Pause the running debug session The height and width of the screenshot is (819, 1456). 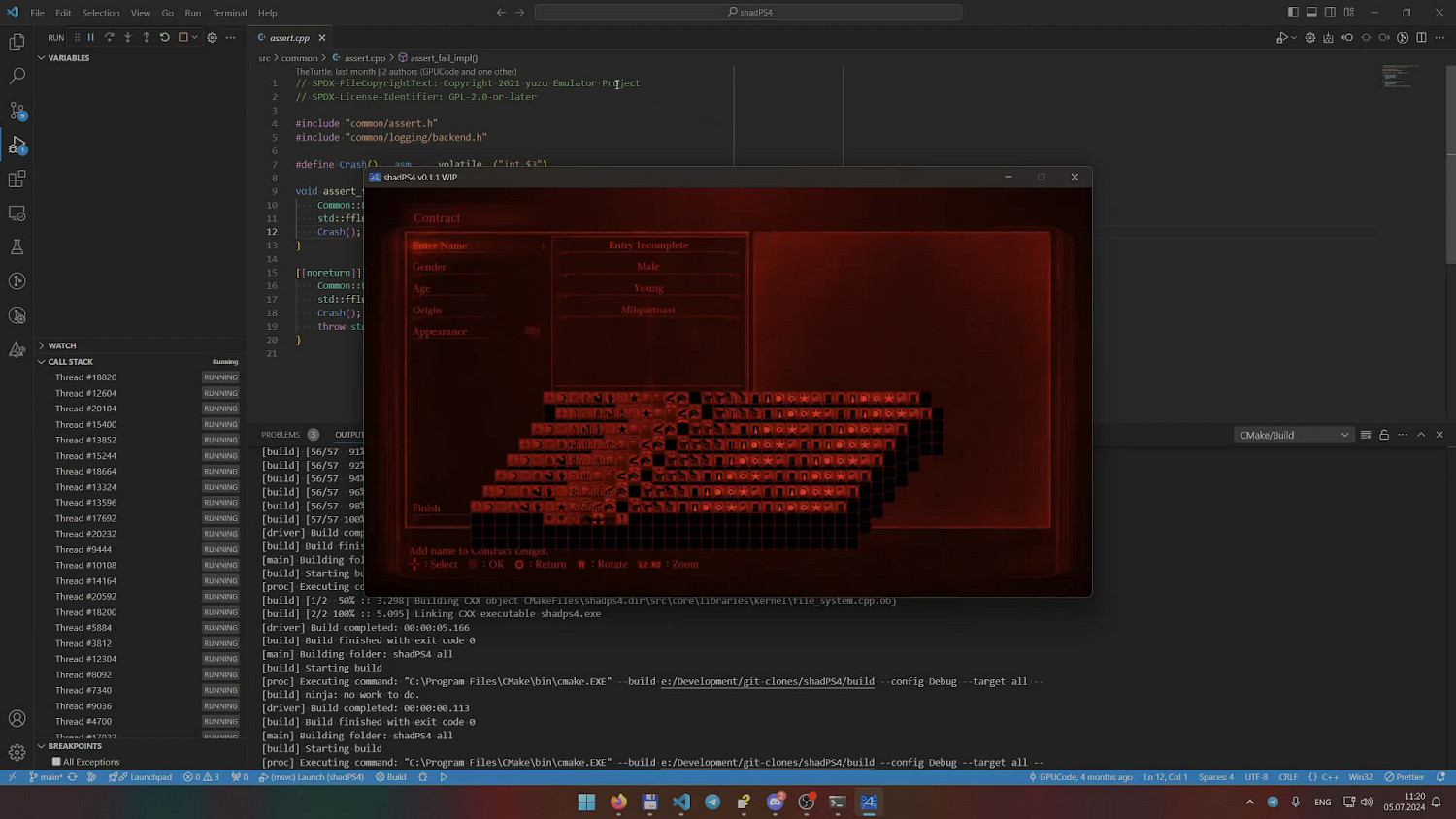91,38
